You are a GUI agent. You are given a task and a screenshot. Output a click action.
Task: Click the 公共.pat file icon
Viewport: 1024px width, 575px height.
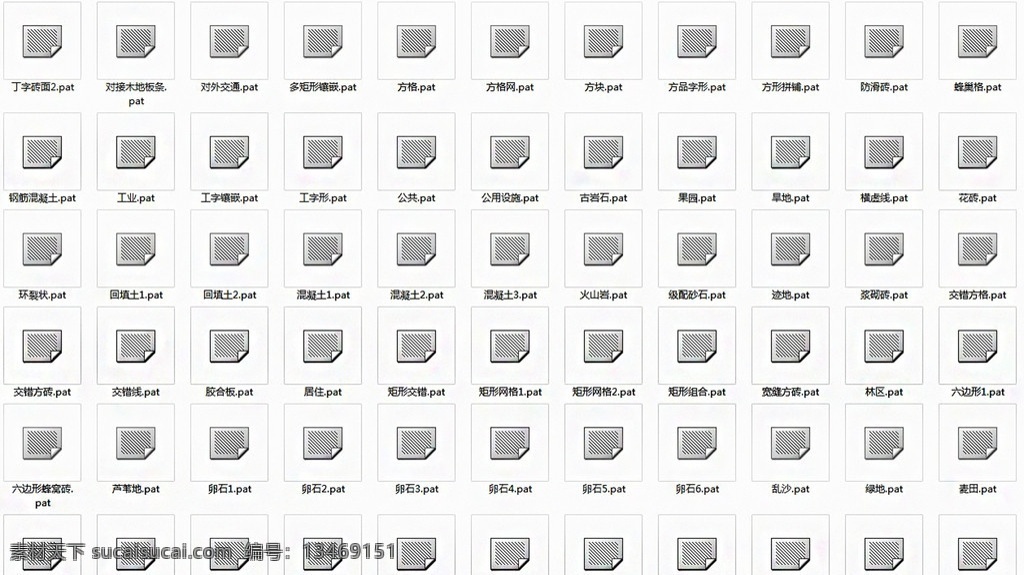(417, 152)
